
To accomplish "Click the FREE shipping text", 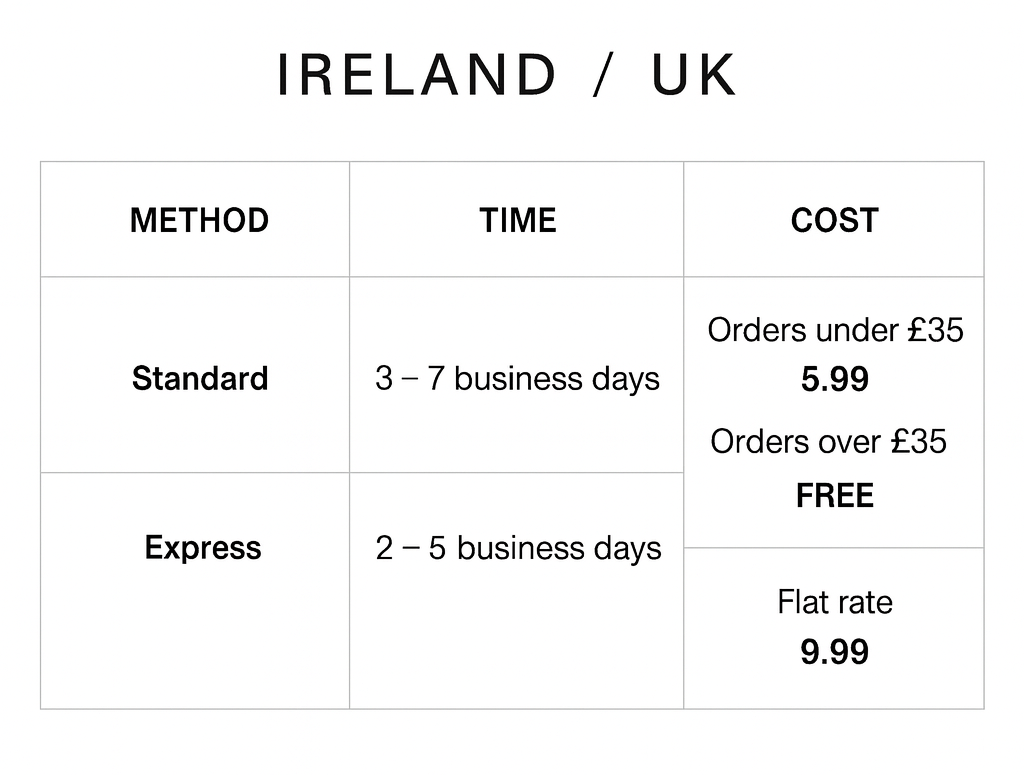I will [x=835, y=496].
